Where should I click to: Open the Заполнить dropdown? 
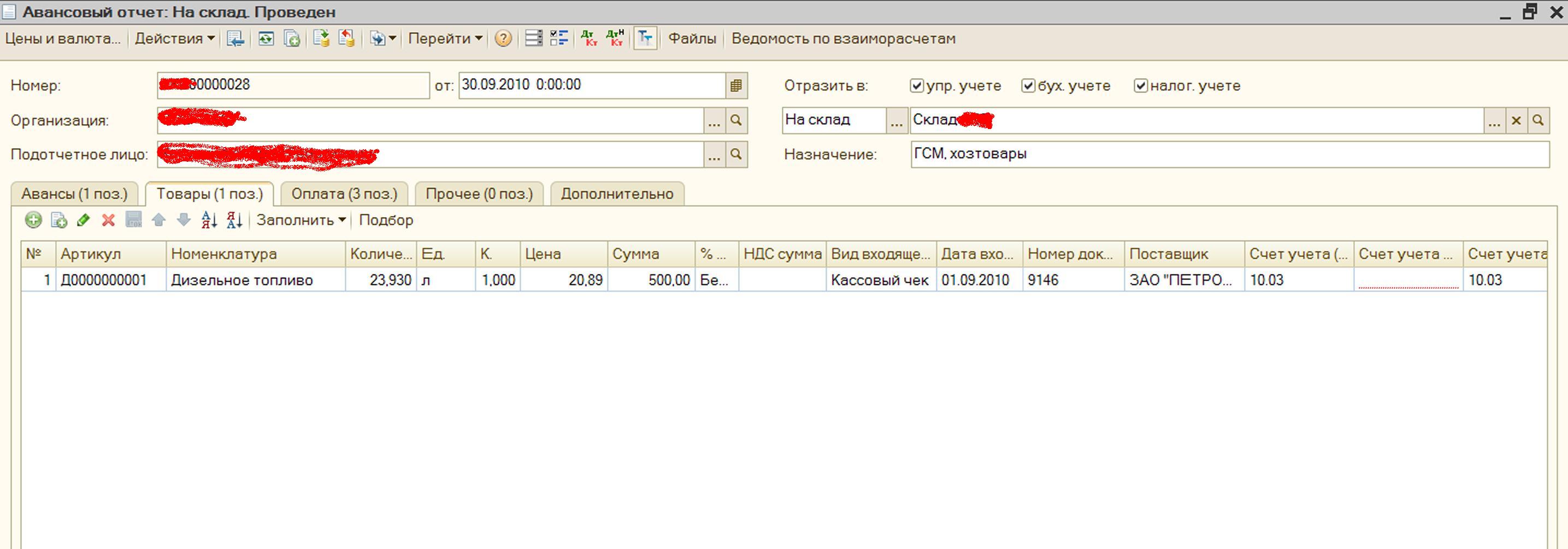click(x=300, y=220)
